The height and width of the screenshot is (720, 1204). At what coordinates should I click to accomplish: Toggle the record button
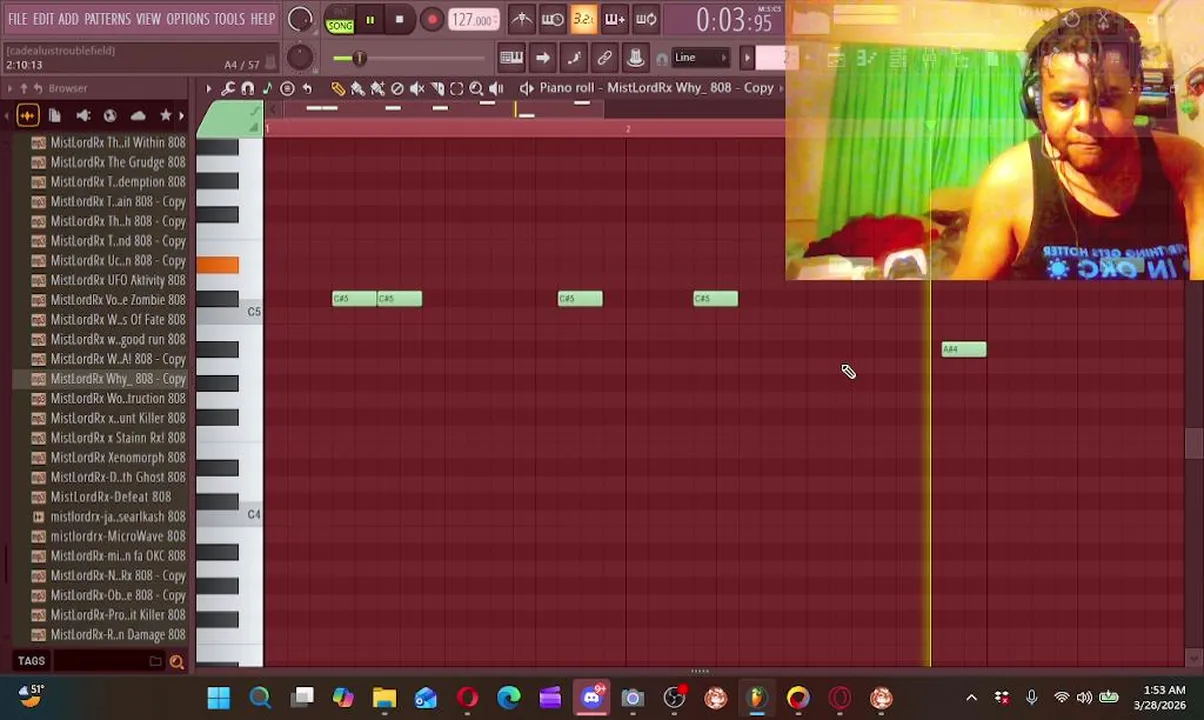[x=431, y=19]
